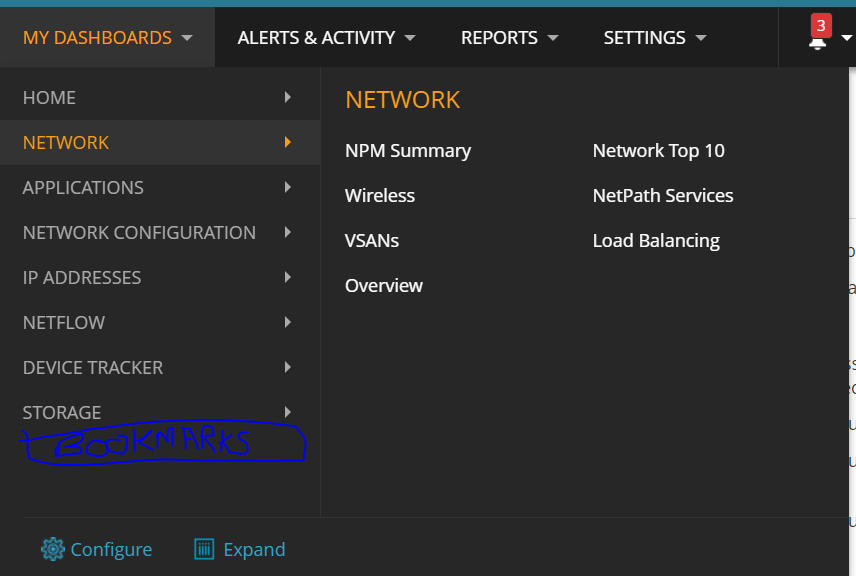Image resolution: width=856 pixels, height=576 pixels.
Task: Expand the Settings dropdown caret
Action: [701, 38]
